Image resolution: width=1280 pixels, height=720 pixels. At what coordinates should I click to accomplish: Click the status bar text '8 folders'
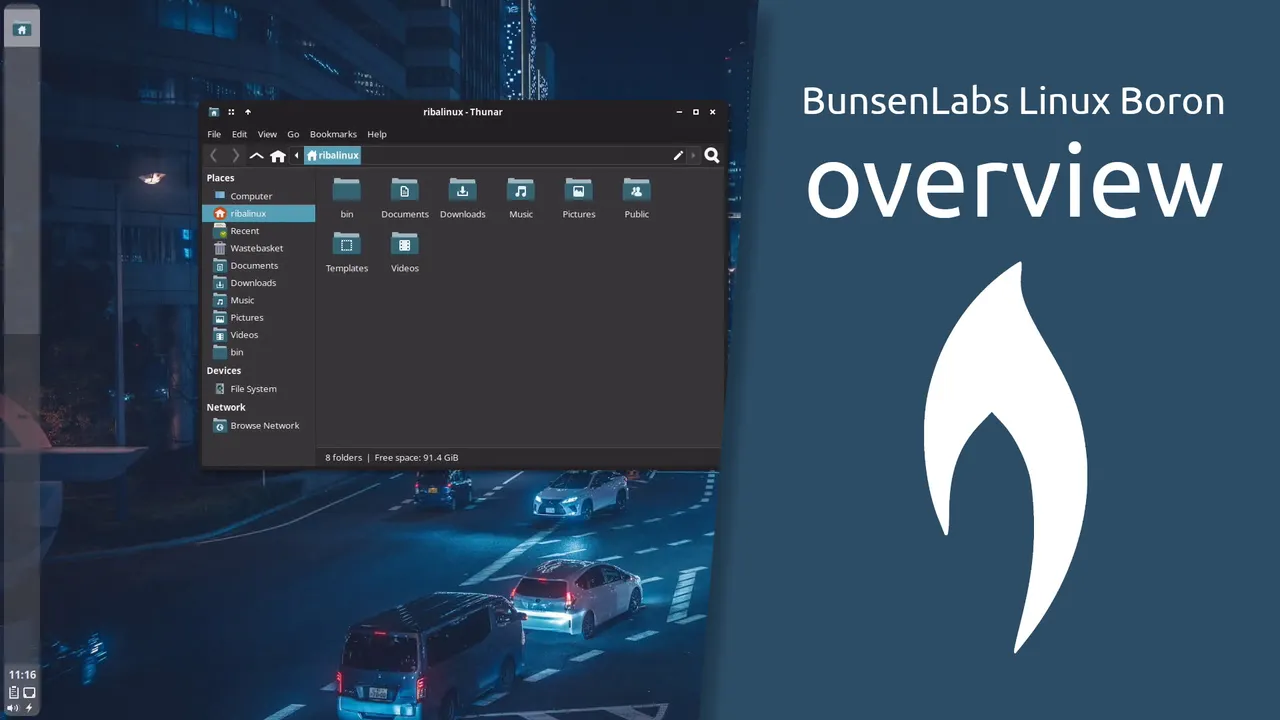[x=343, y=457]
